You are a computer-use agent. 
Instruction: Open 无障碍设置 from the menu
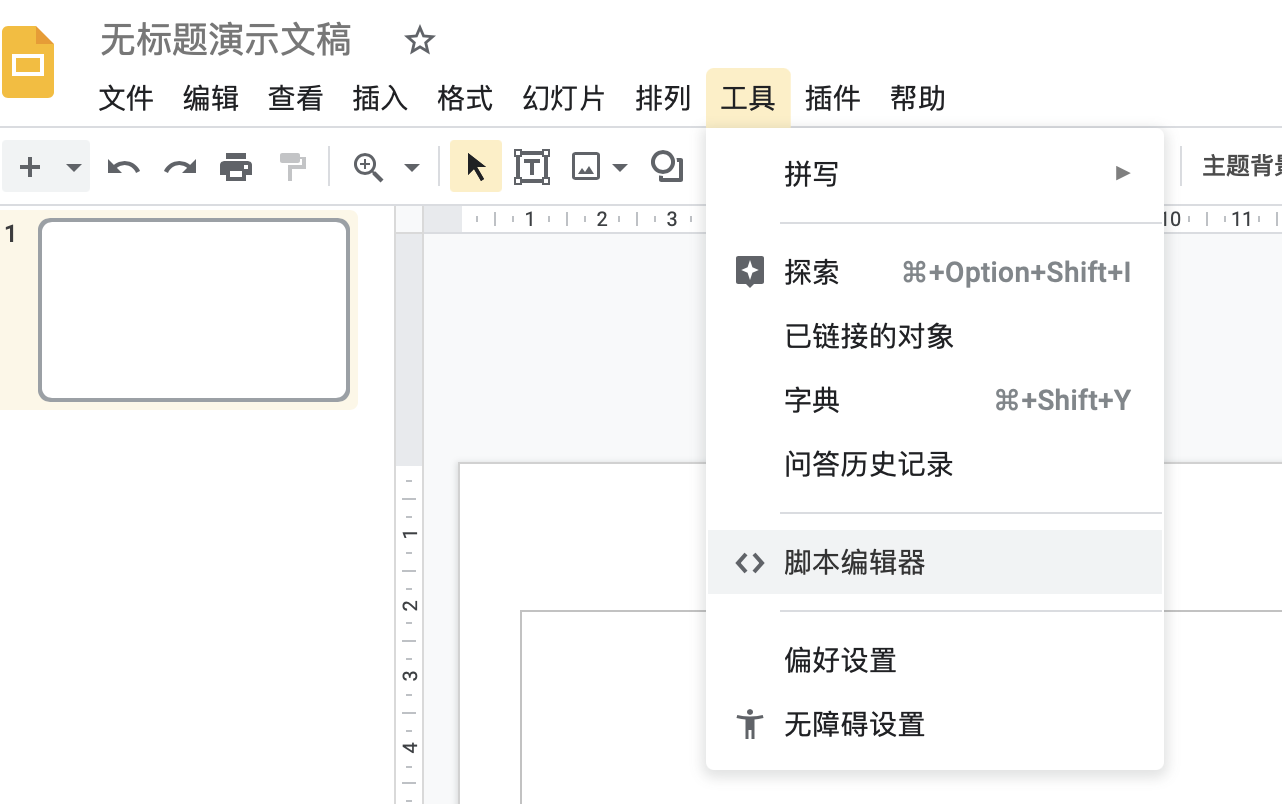934,724
